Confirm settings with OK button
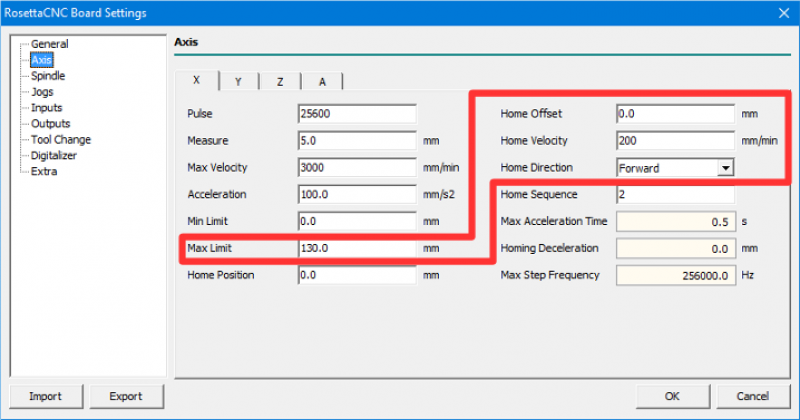The height and width of the screenshot is (420, 800). point(672,396)
